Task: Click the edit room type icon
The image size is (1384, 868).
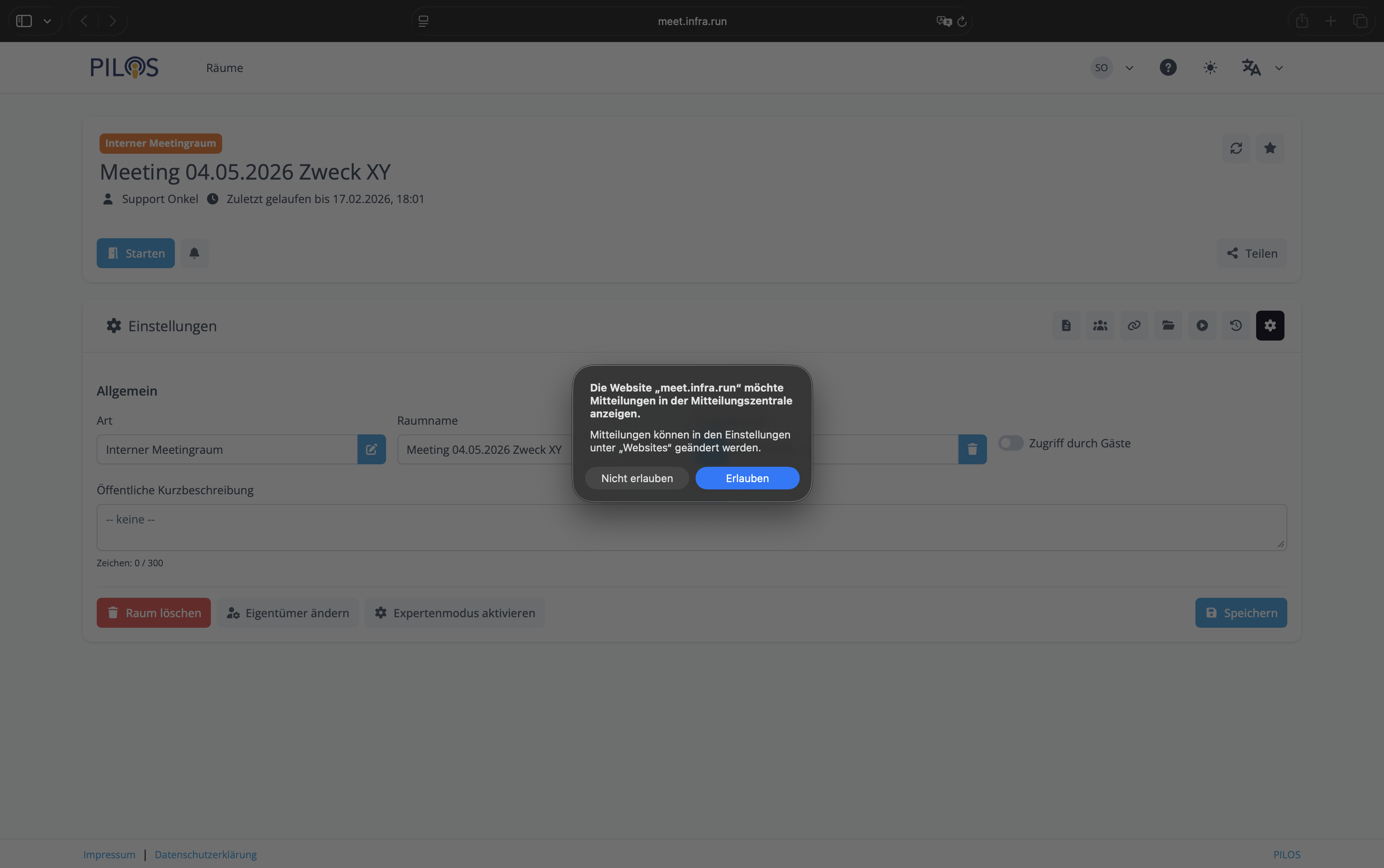Action: 371,449
